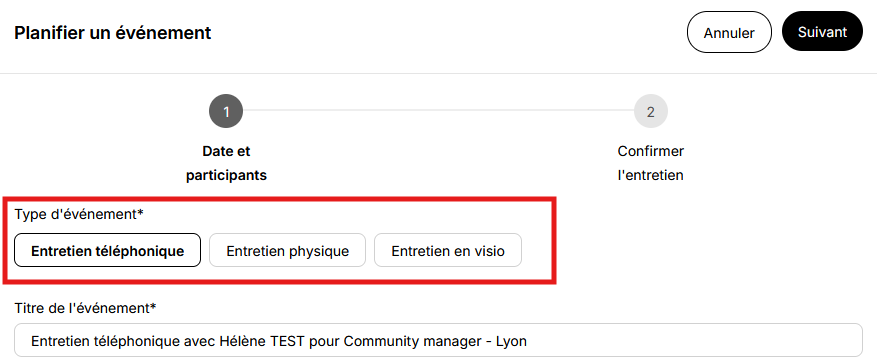Click empty space right of title text
This screenshot has width=877, height=363.
pos(694,340)
